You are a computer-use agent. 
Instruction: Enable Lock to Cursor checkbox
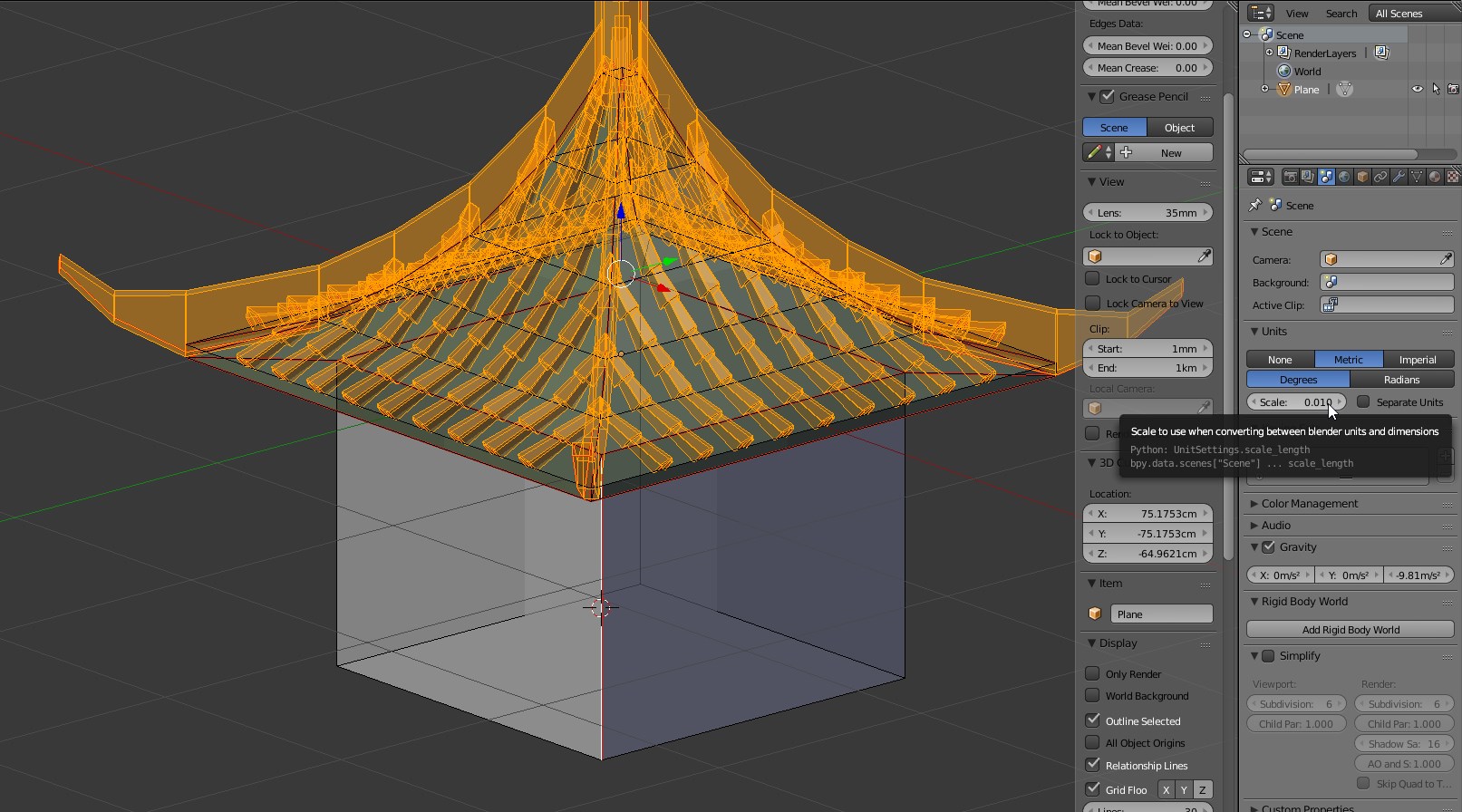click(1092, 278)
